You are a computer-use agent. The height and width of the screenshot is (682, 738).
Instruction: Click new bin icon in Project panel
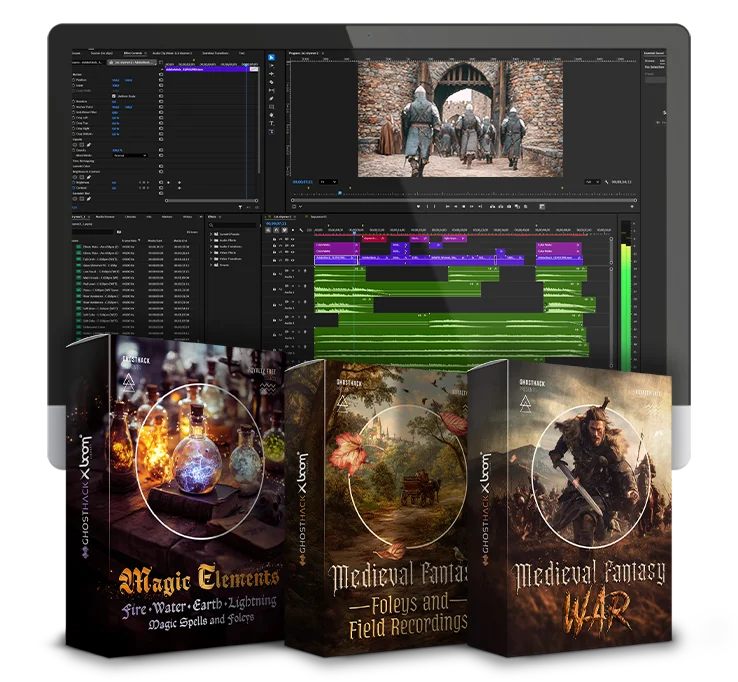coord(119,232)
